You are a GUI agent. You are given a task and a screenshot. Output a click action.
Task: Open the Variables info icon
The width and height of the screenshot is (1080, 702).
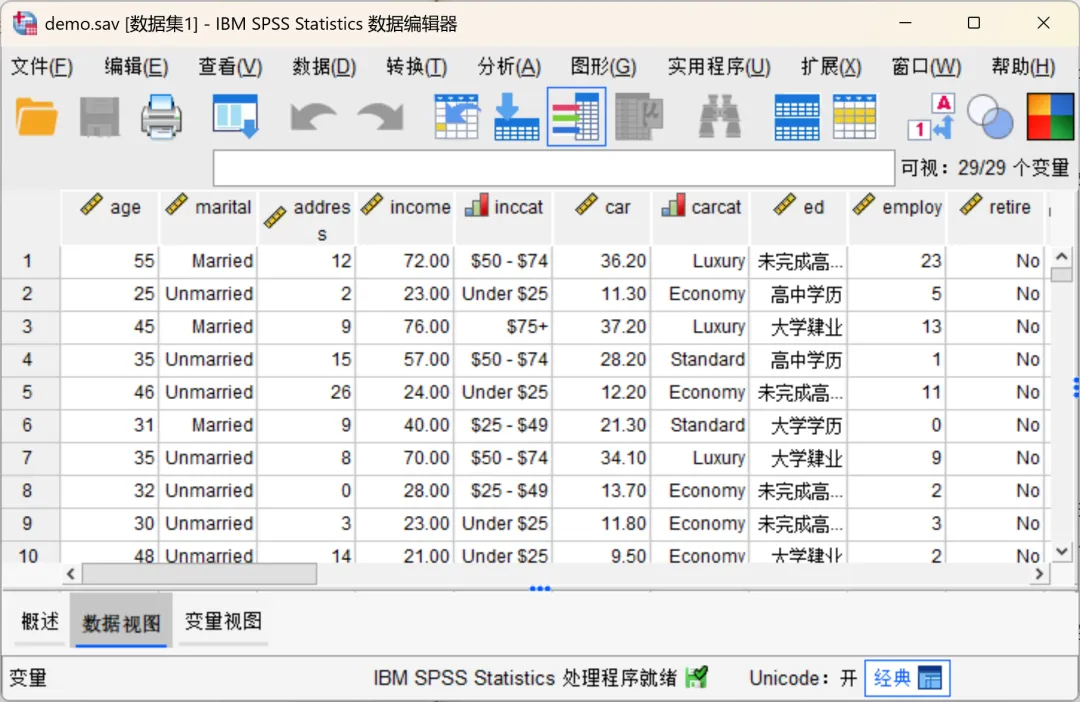[x=577, y=116]
